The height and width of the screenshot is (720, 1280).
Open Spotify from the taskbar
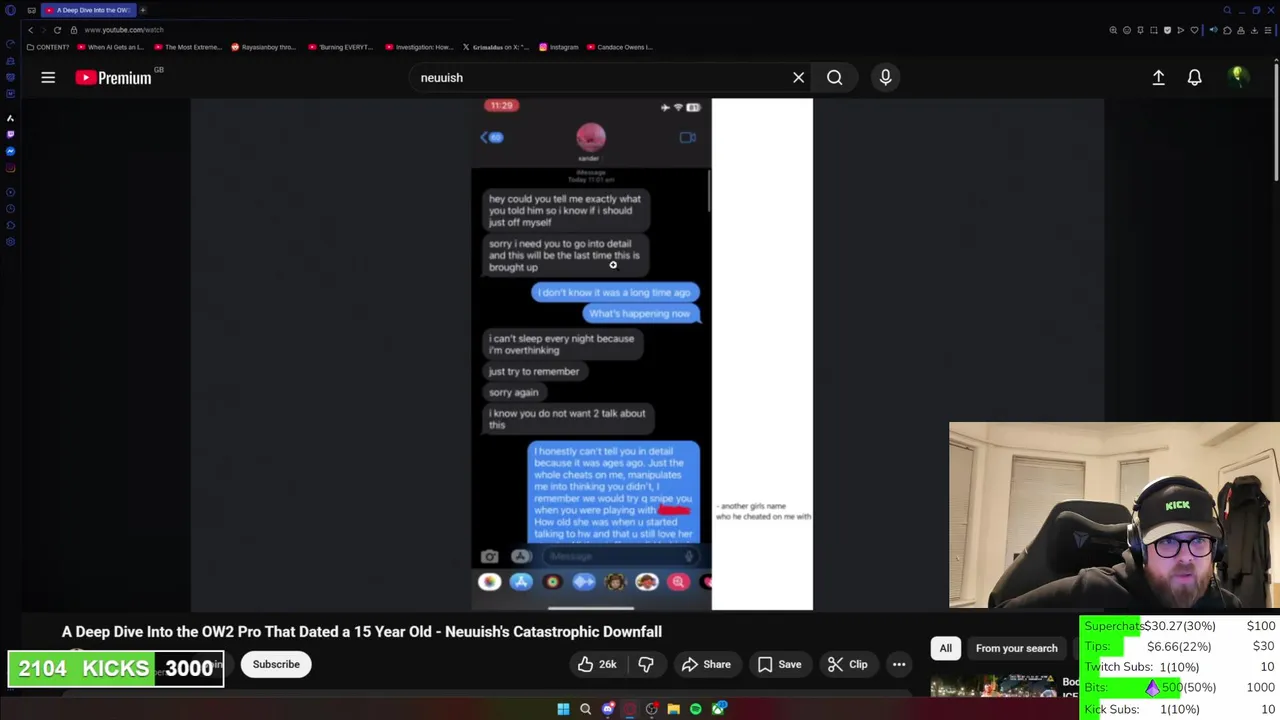tap(695, 709)
